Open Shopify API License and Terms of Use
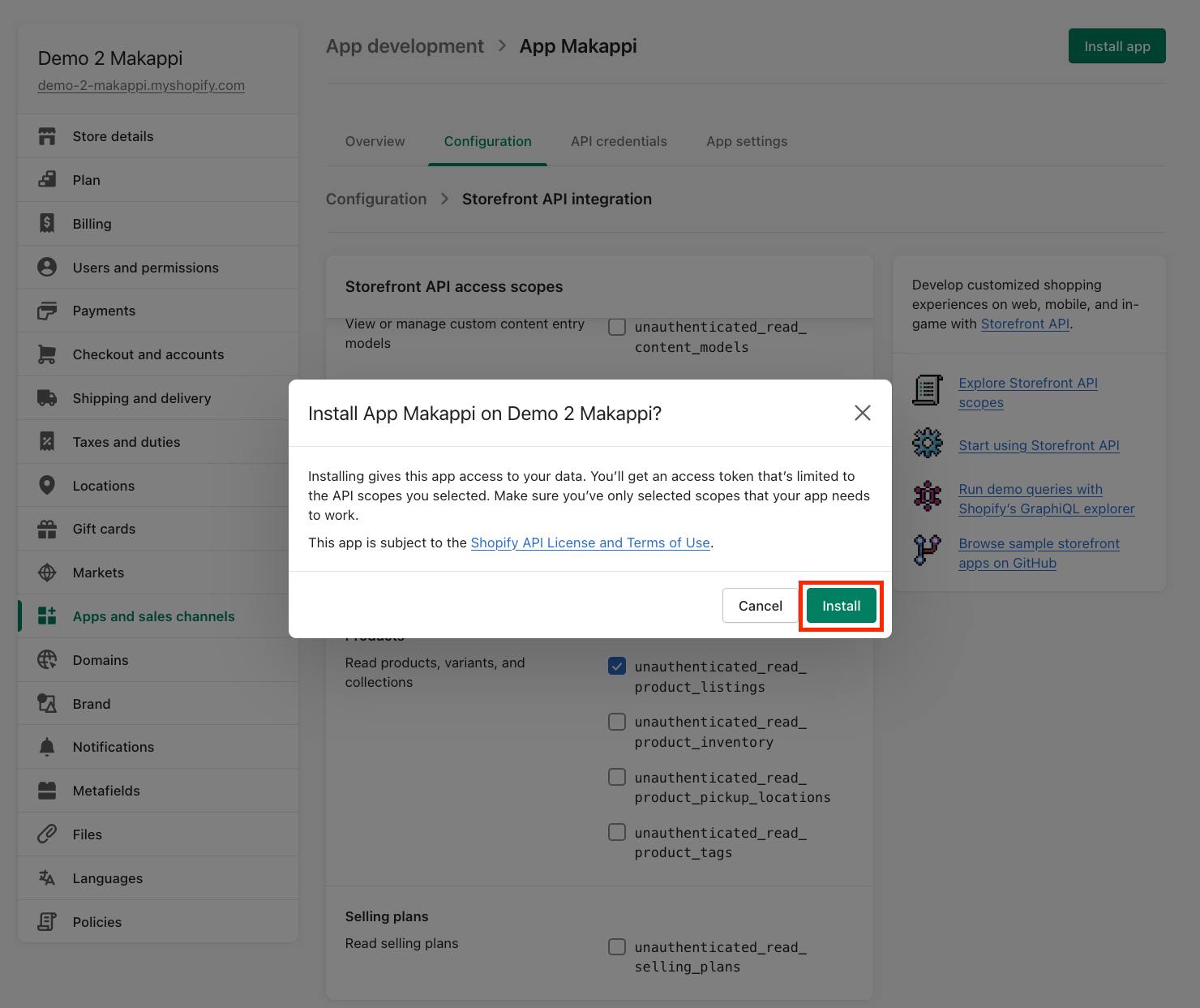The image size is (1200, 1008). pos(590,543)
